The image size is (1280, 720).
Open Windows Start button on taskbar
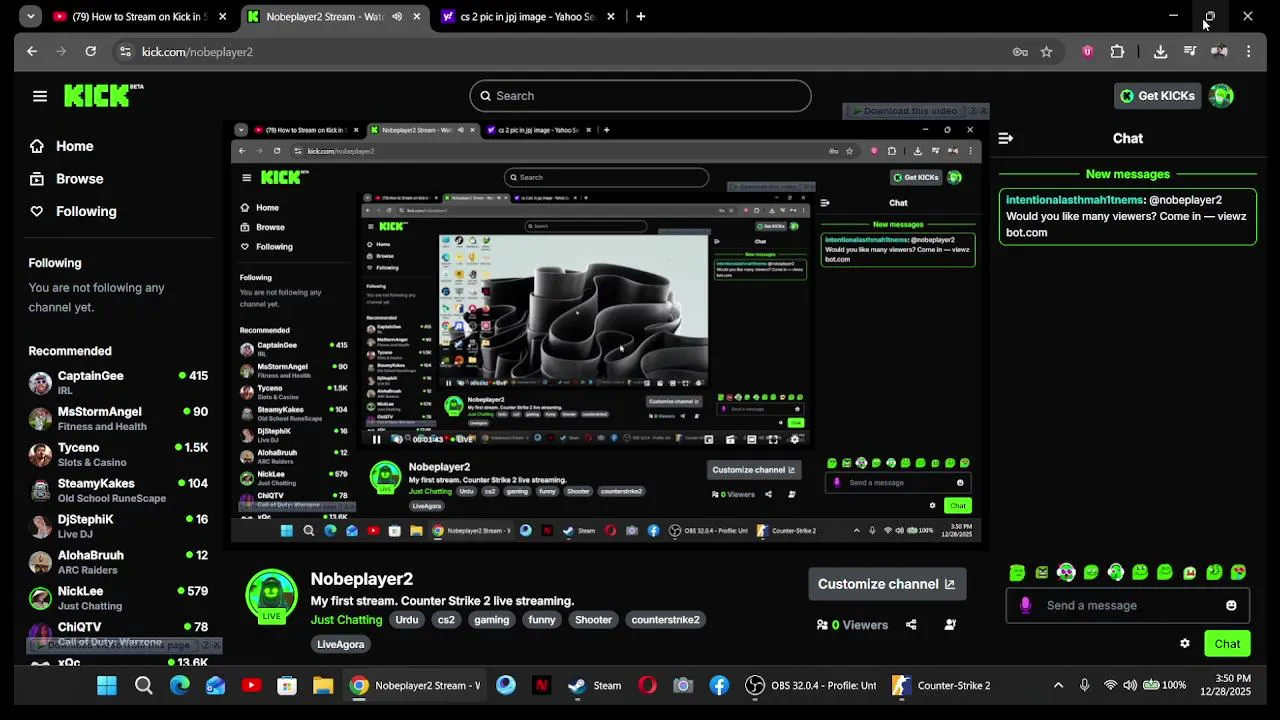point(107,685)
